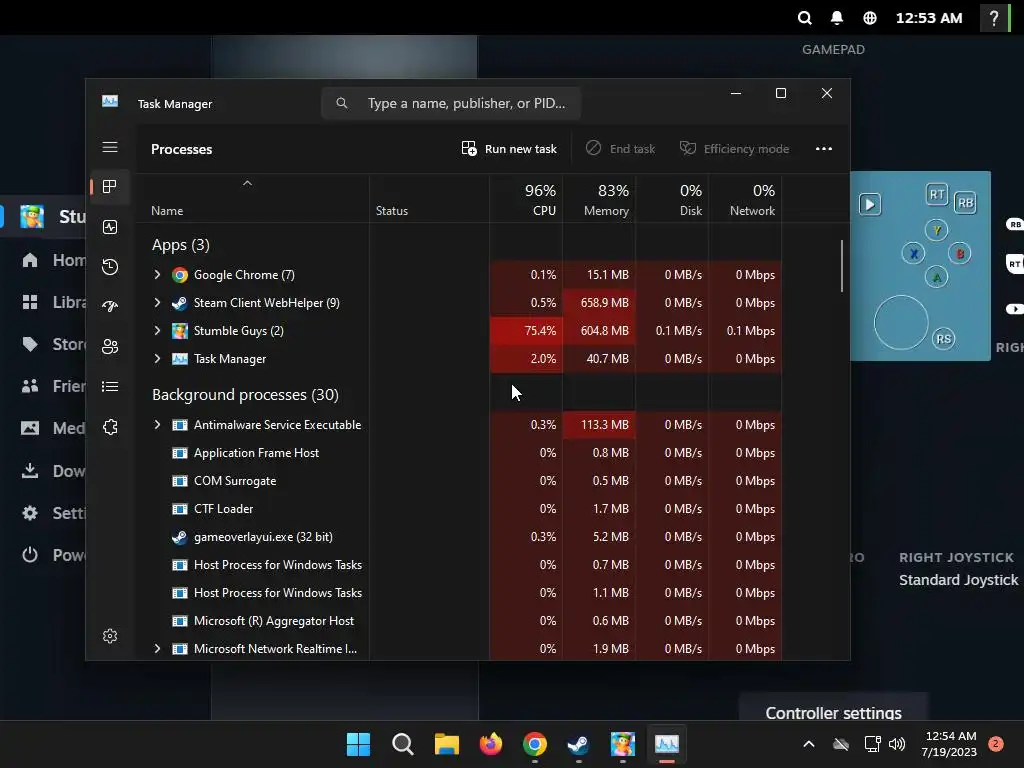The image size is (1024, 768).
Task: Switch to Stumble Guys on the taskbar
Action: [623, 744]
